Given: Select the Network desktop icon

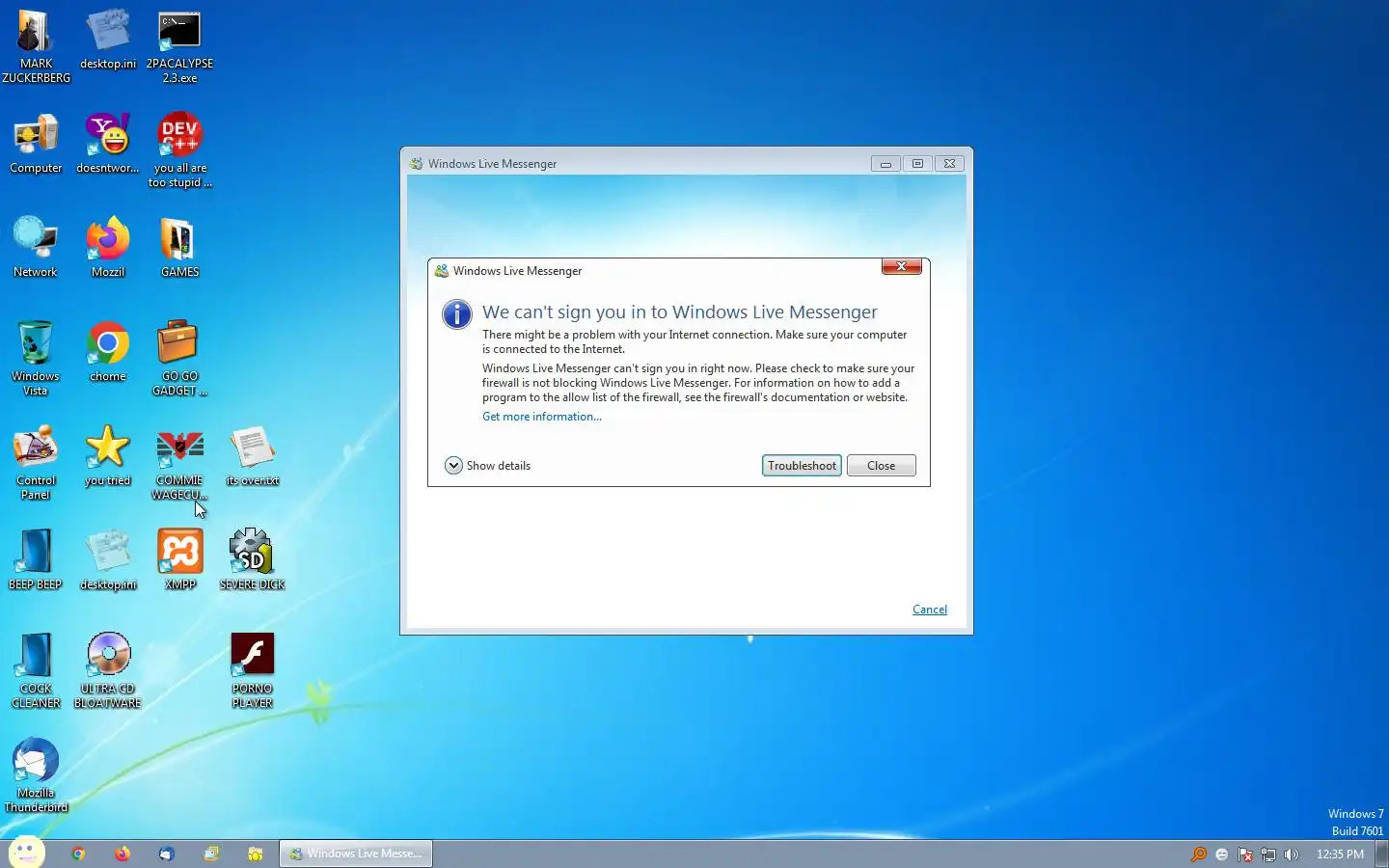Looking at the screenshot, I should pos(36,248).
